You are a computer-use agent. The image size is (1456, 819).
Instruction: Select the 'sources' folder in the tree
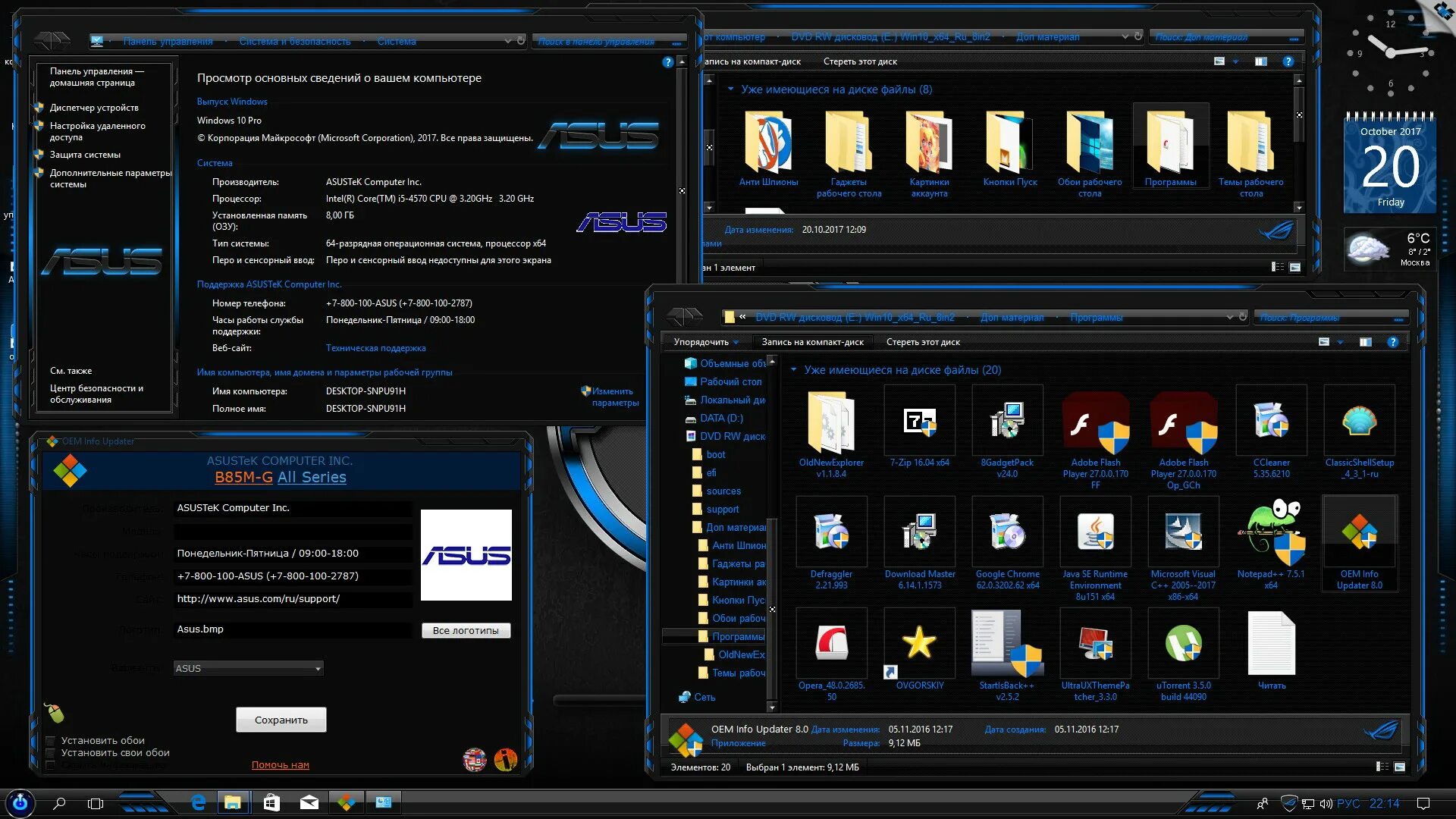723,491
